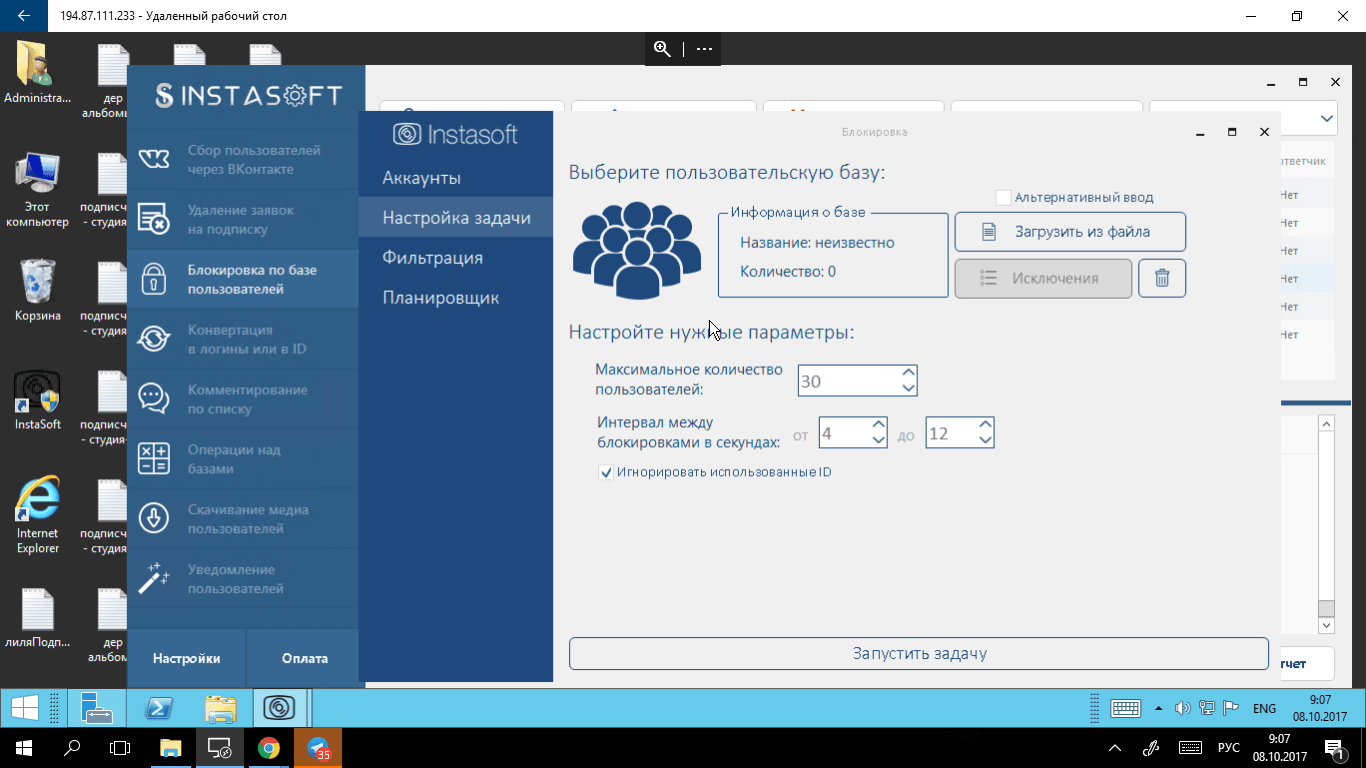Viewport: 1366px width, 768px height.
Task: Increase maximum user count stepper
Action: click(x=908, y=373)
